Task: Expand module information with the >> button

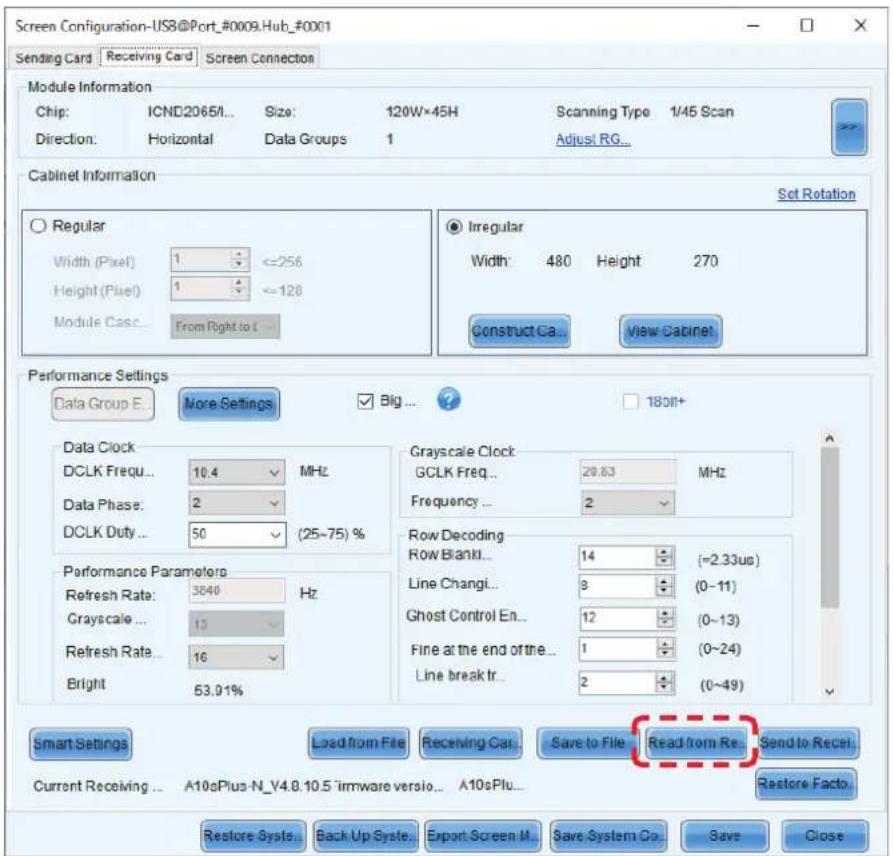Action: click(x=849, y=127)
